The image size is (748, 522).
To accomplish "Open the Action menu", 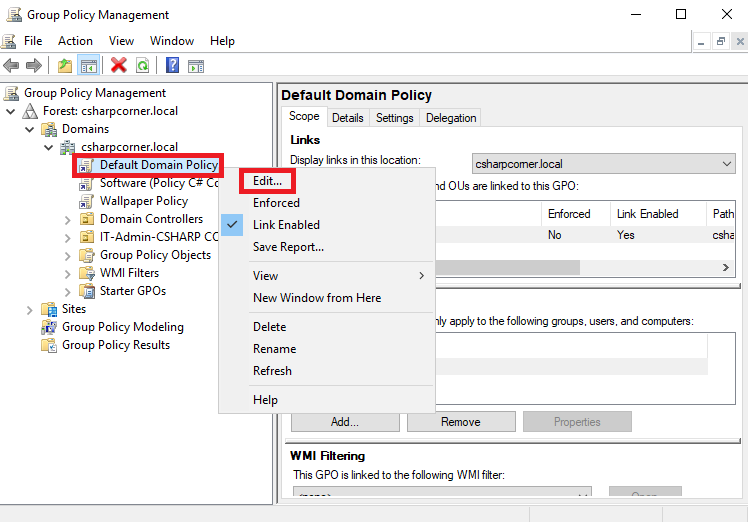I will pyautogui.click(x=75, y=41).
